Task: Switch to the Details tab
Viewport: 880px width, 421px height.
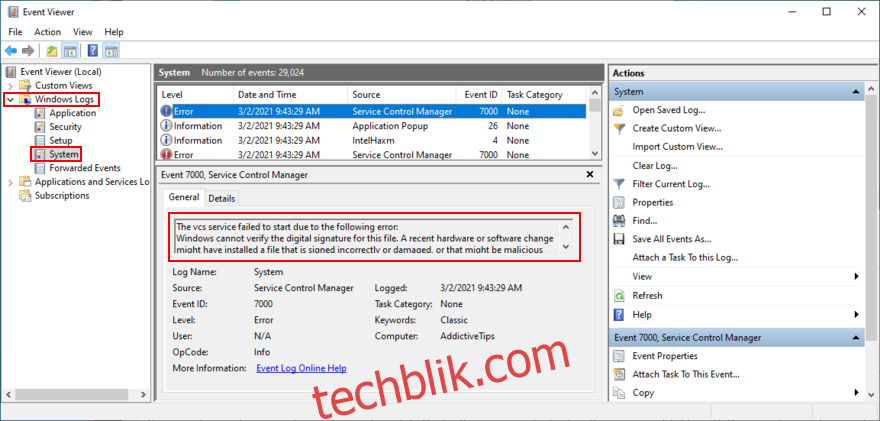Action: pos(222,198)
